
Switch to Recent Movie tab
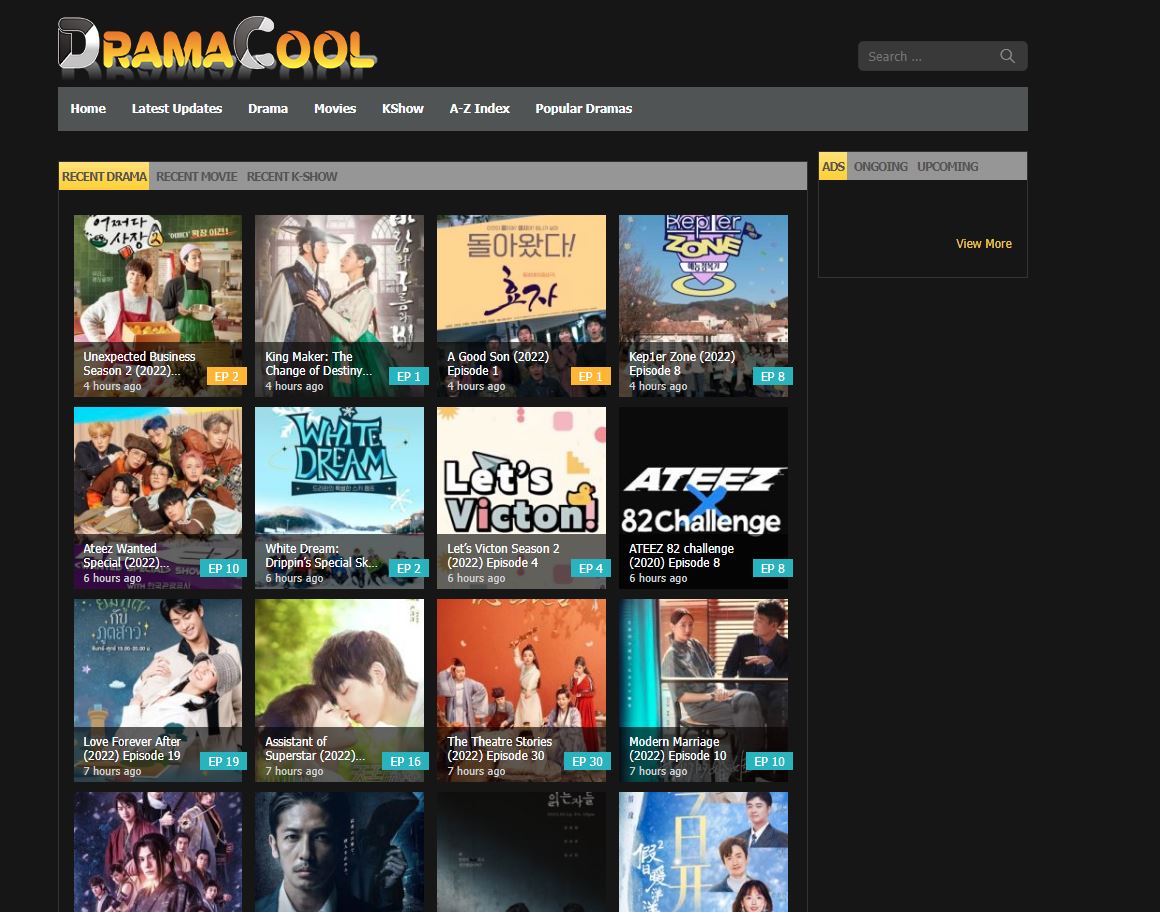[x=197, y=177]
